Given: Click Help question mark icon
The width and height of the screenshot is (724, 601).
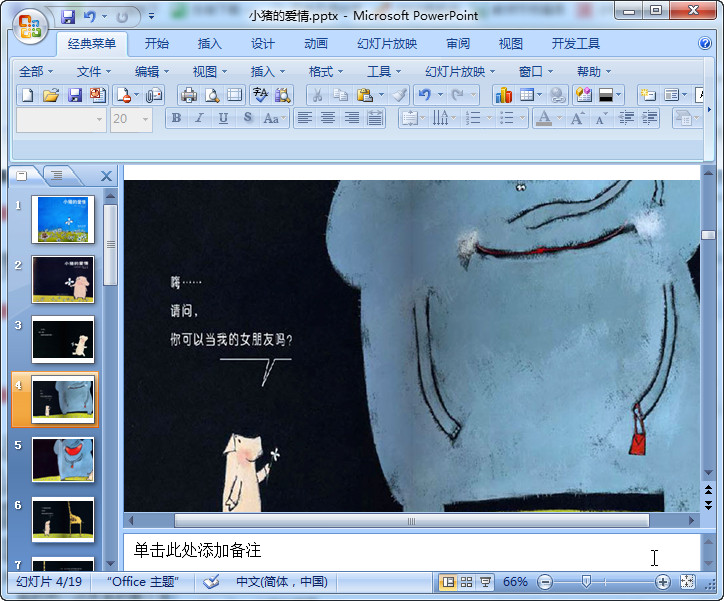Looking at the screenshot, I should tap(705, 43).
